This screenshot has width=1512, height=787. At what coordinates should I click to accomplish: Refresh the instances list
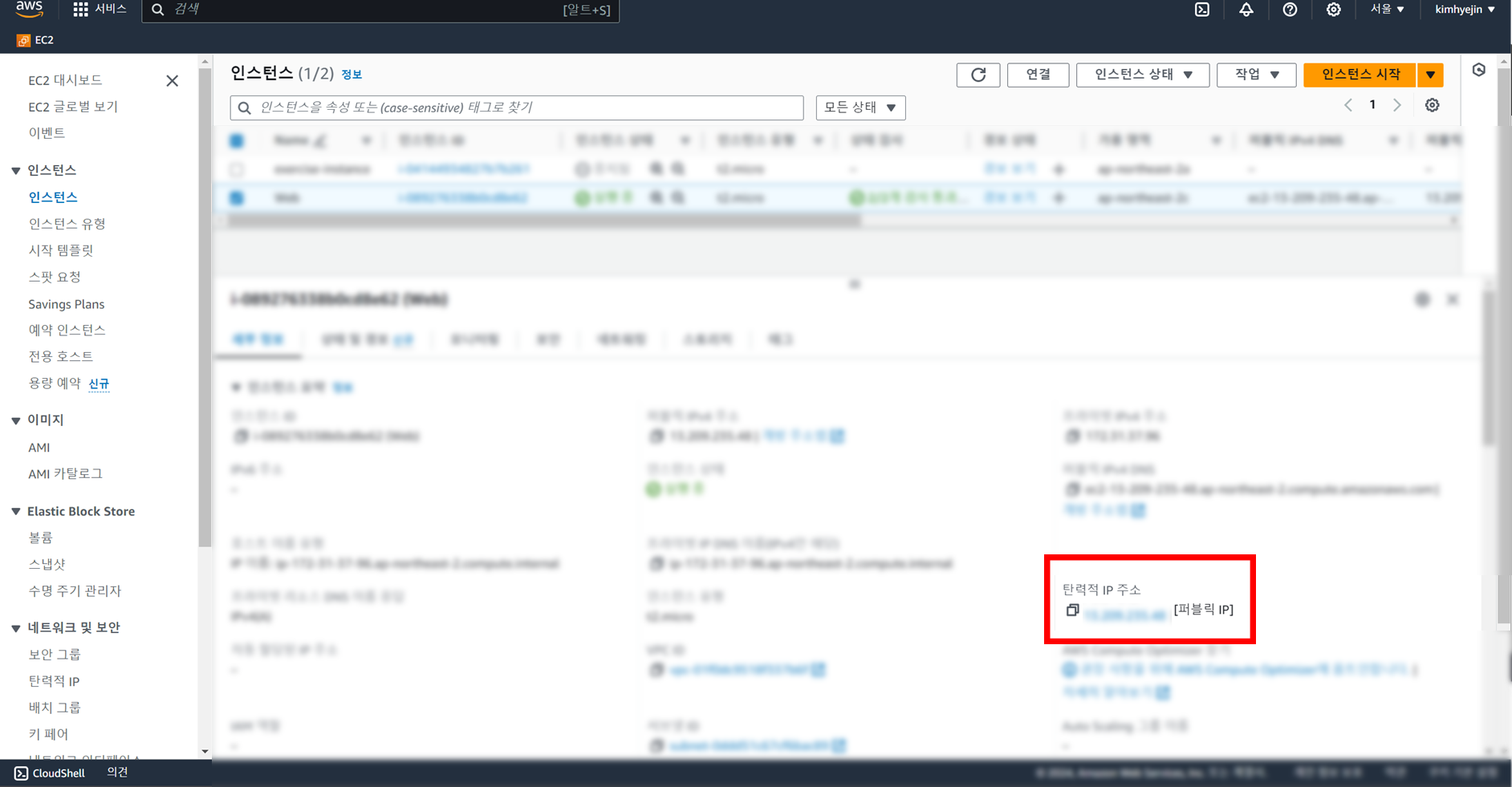click(978, 75)
